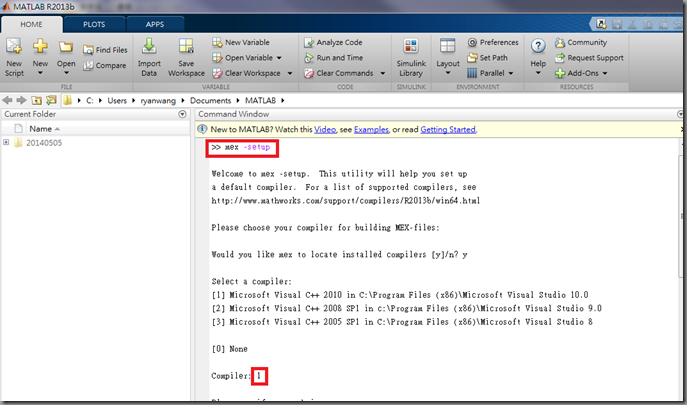
Task: Go forward with the right arrow navigation icon
Action: [21, 100]
